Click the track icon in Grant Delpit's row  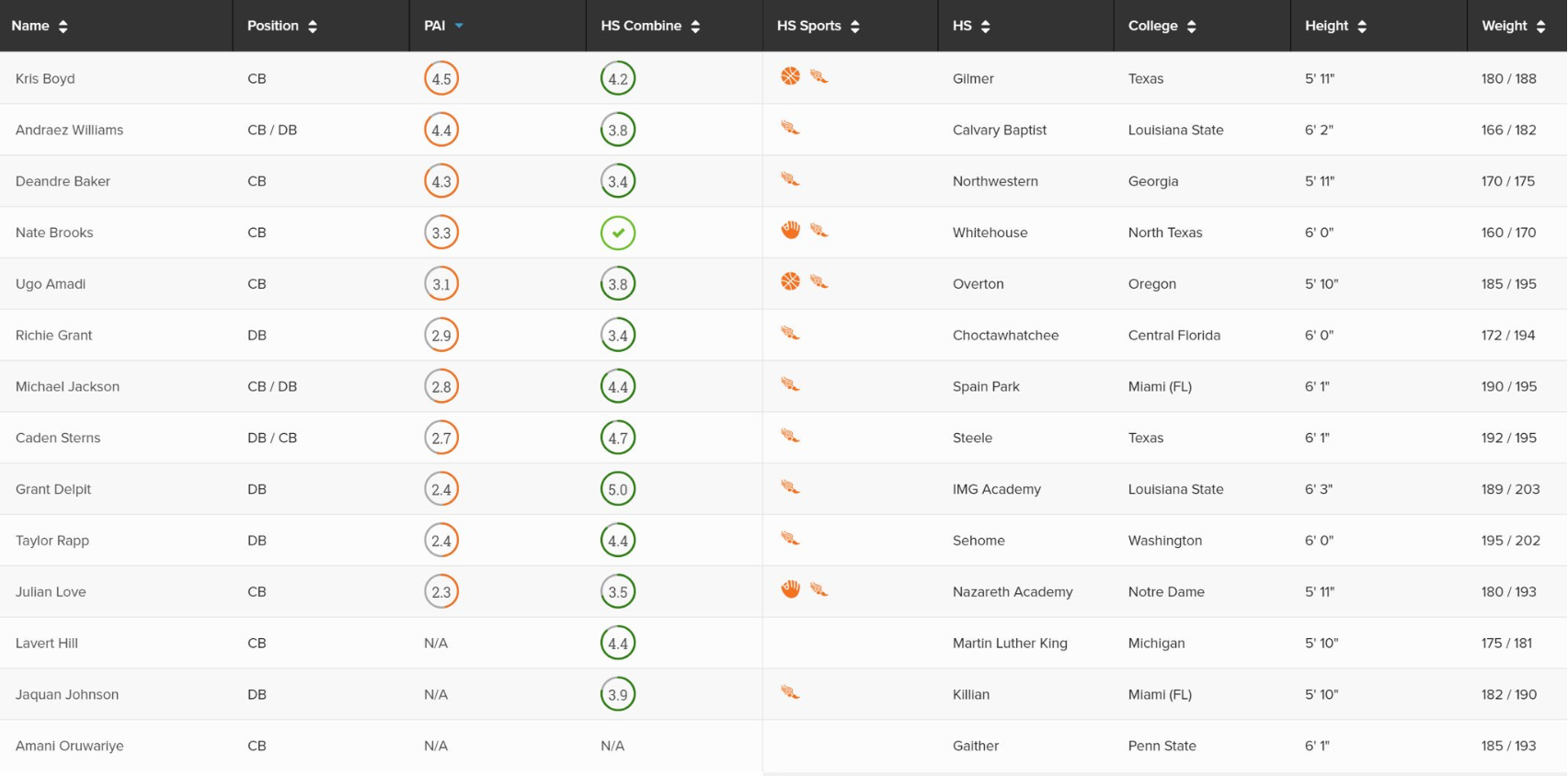pos(790,487)
